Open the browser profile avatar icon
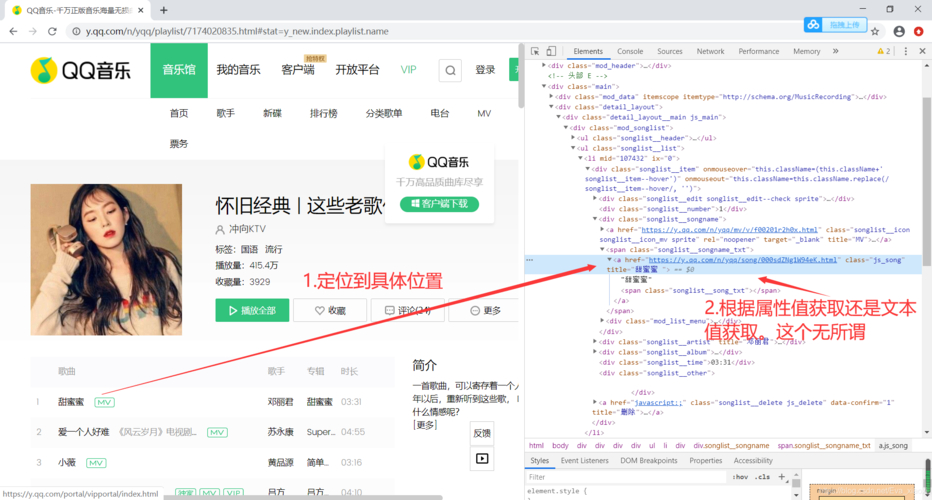The height and width of the screenshot is (500, 932). pyautogui.click(x=899, y=32)
